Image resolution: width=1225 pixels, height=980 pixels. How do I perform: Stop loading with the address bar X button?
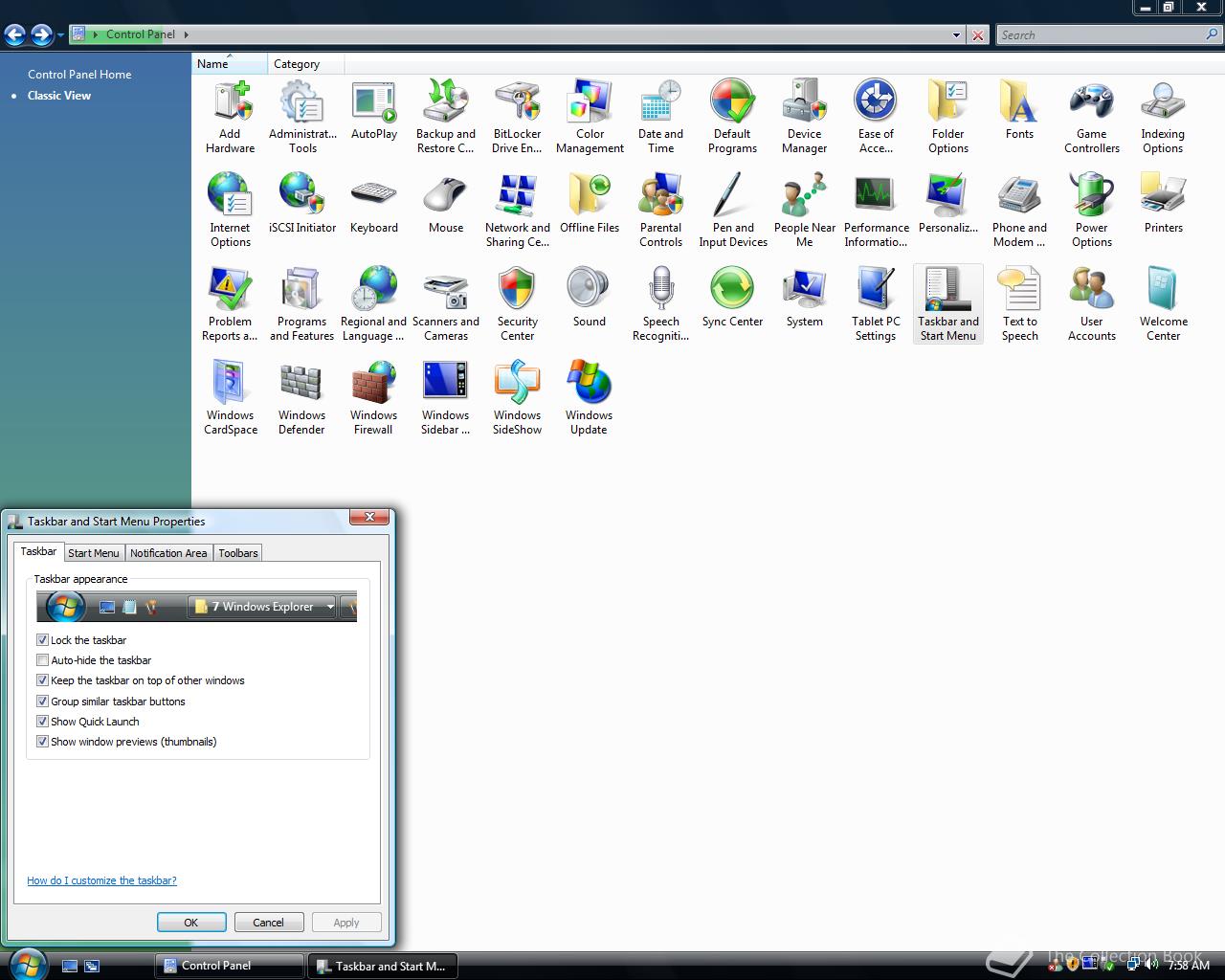click(977, 35)
